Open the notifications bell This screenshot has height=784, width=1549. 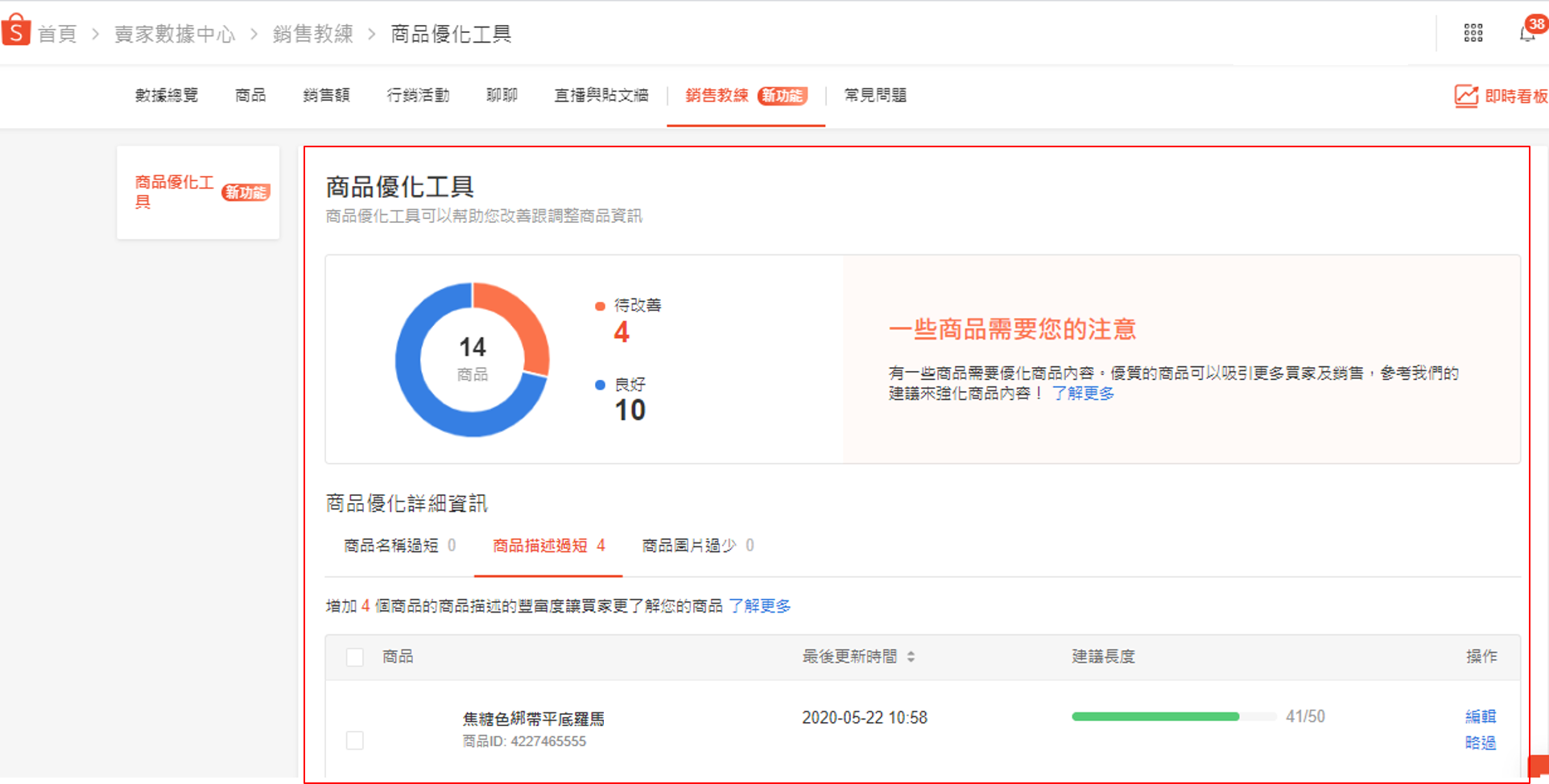point(1526,33)
